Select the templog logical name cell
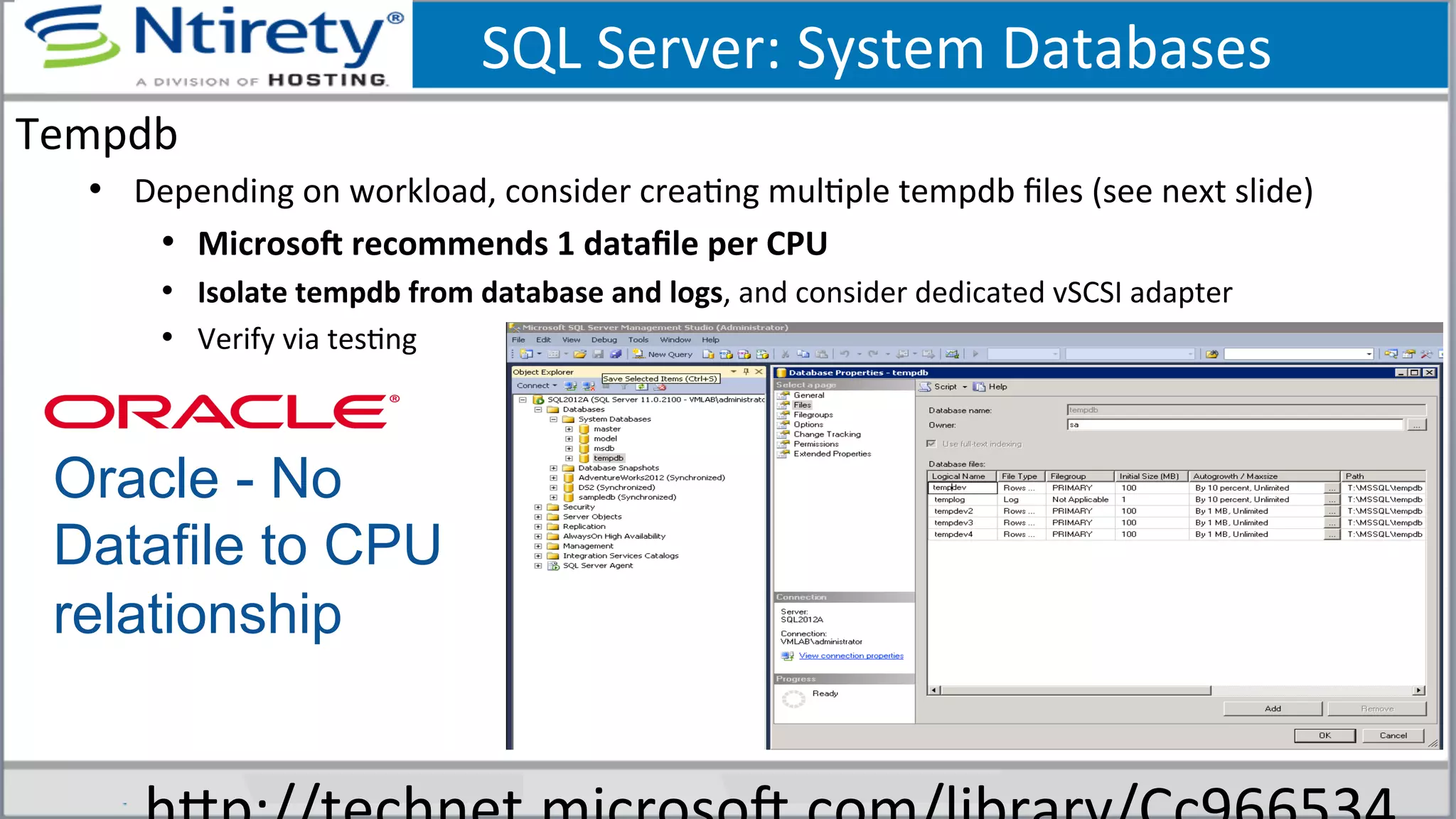This screenshot has width=1456, height=819. (x=963, y=500)
